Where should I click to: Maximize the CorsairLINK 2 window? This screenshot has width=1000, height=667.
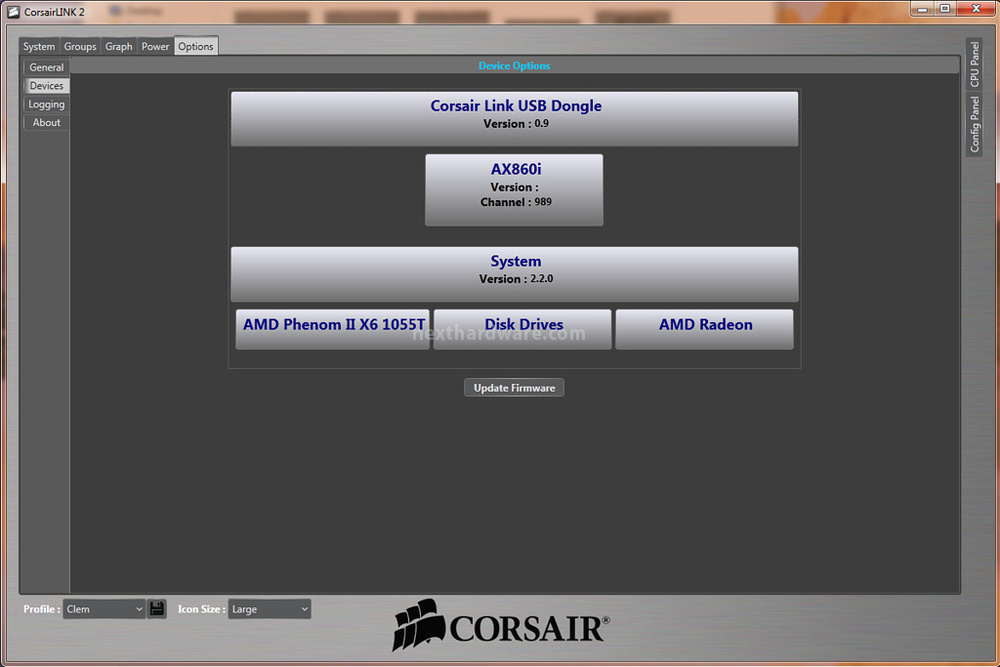click(x=945, y=9)
